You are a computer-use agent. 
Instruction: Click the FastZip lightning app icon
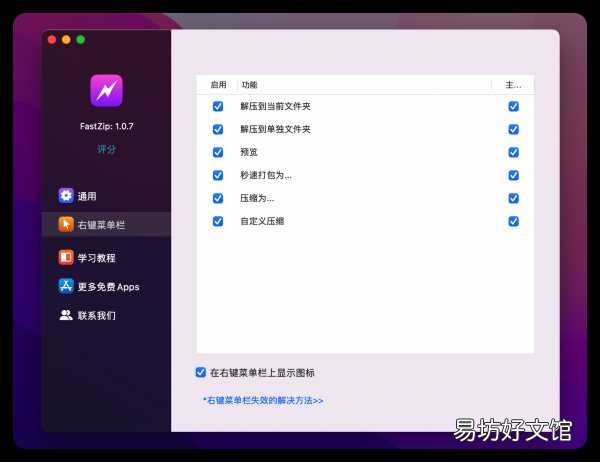click(106, 90)
